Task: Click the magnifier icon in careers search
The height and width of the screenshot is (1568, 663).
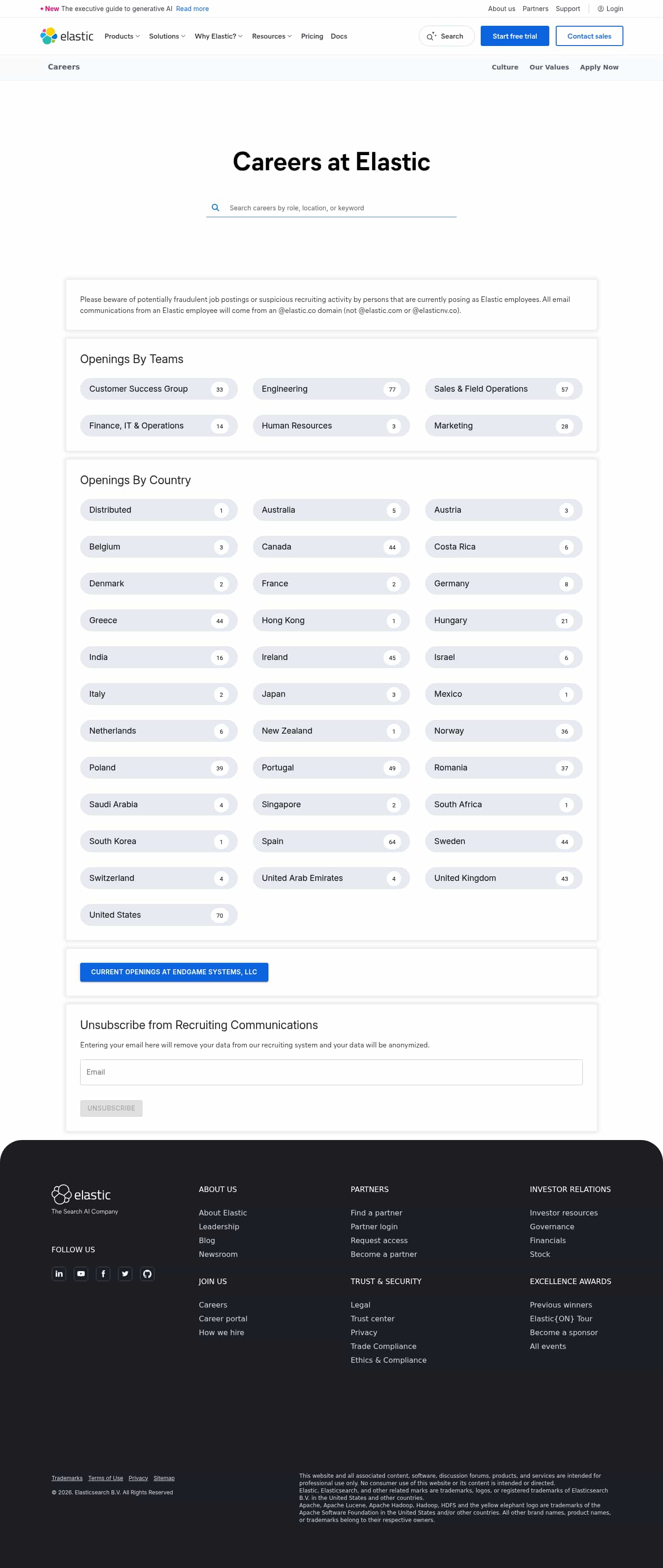Action: [215, 208]
